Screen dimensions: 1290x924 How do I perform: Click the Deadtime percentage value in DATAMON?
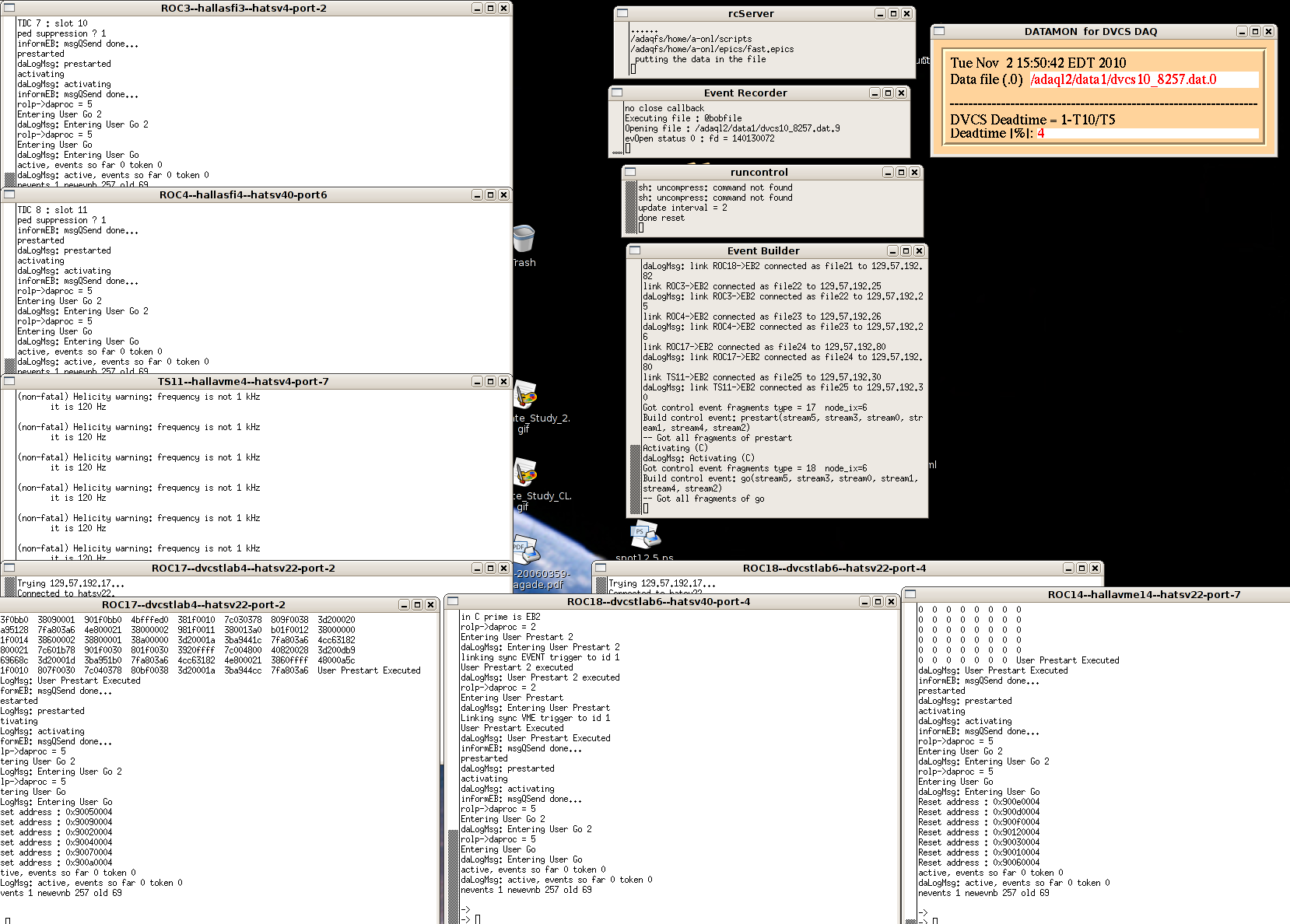click(x=1040, y=133)
